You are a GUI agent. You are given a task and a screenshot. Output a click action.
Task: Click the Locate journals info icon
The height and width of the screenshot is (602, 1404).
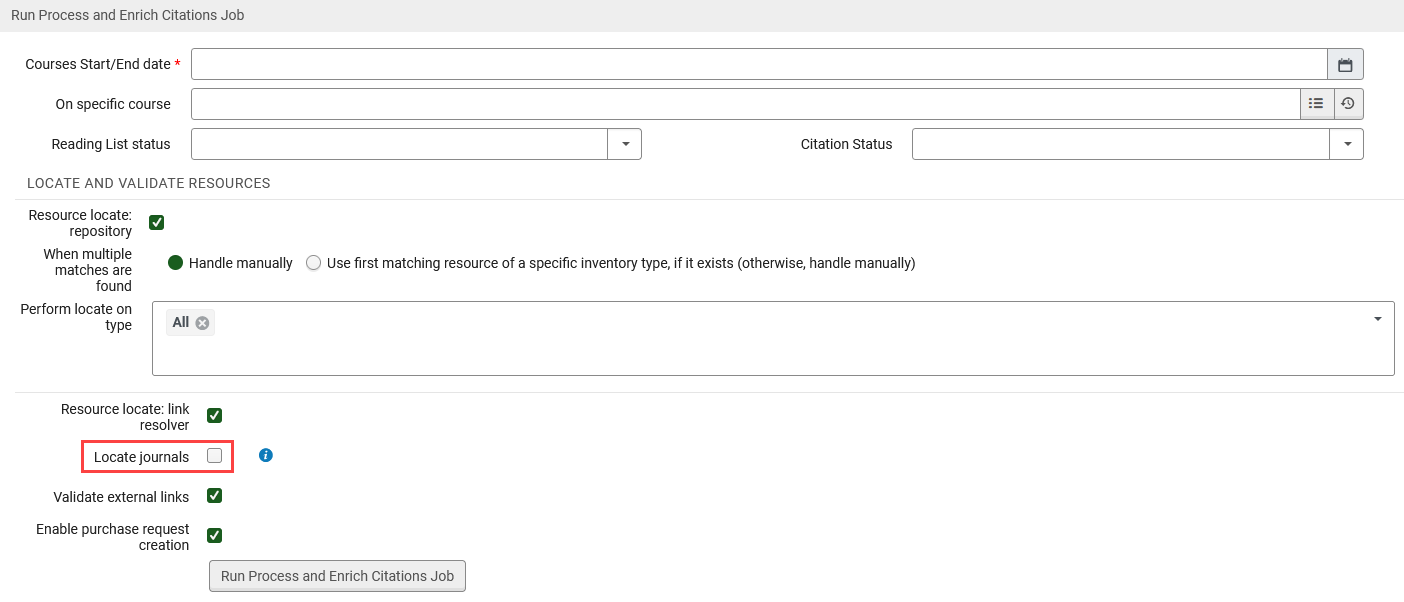point(266,455)
